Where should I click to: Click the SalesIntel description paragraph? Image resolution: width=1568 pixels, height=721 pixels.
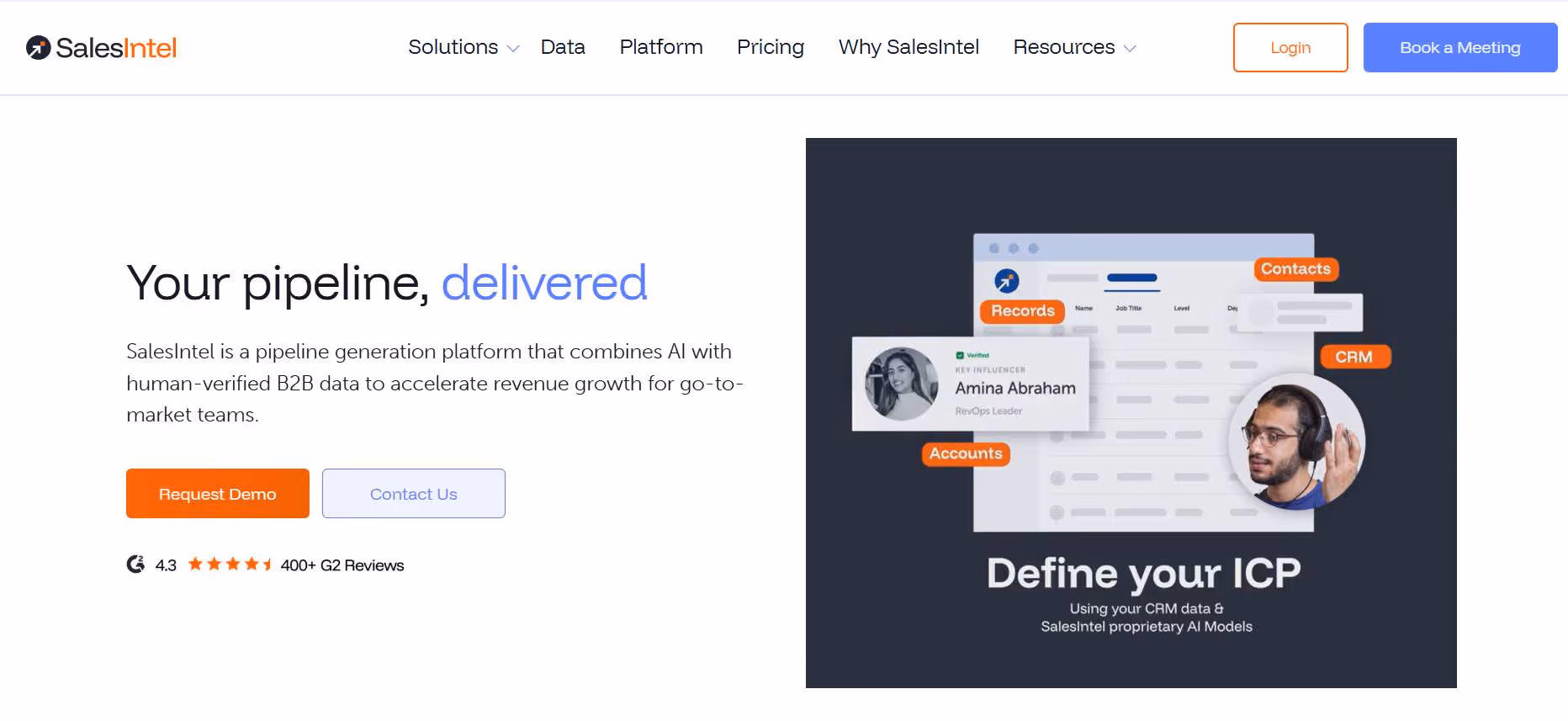pyautogui.click(x=435, y=383)
